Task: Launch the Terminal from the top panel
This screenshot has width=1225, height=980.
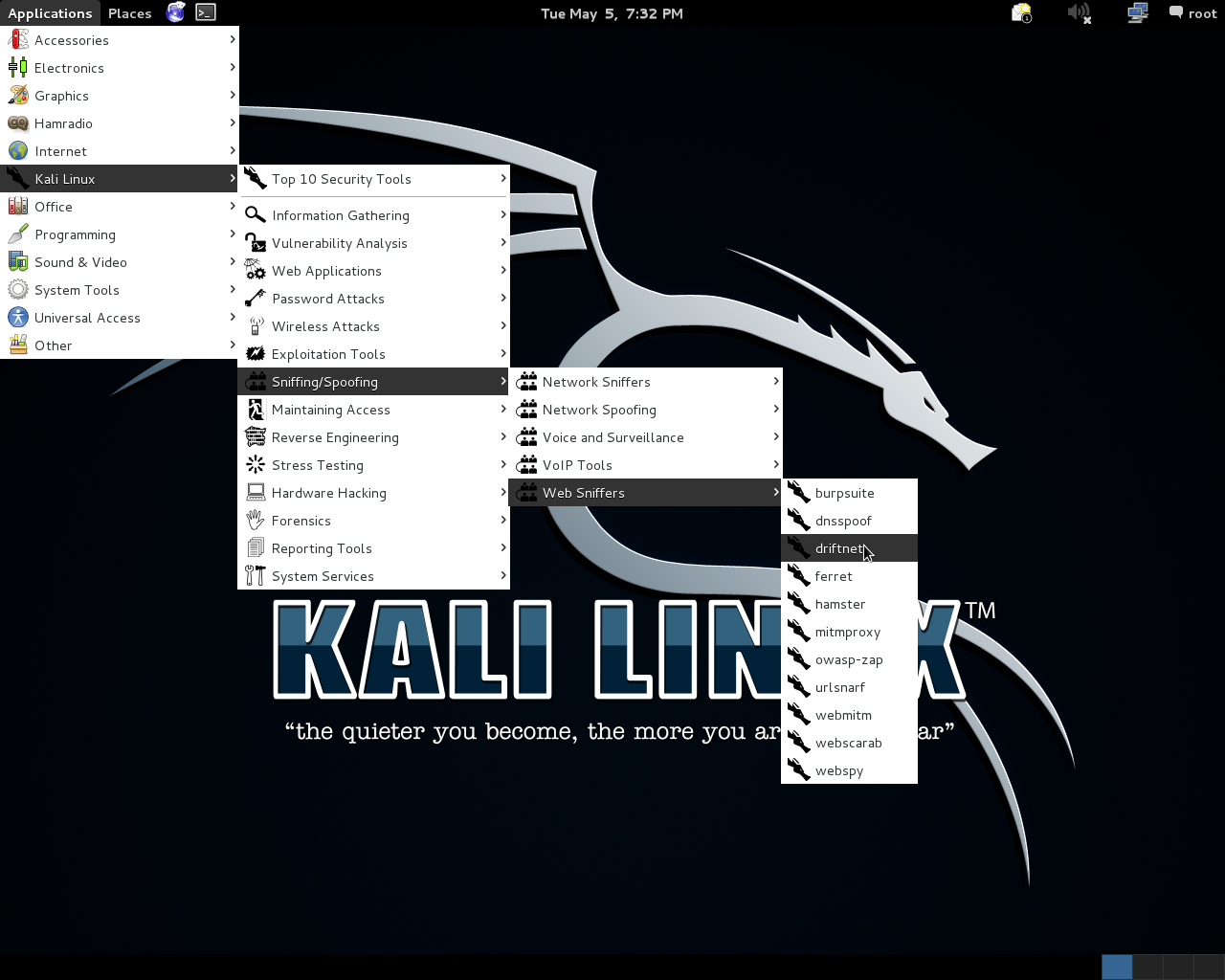Action: 206,12
